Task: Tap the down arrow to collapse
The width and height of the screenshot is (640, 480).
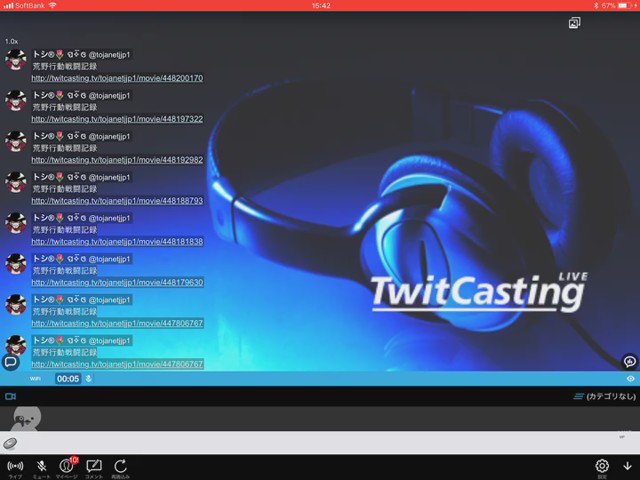Action: (627, 466)
